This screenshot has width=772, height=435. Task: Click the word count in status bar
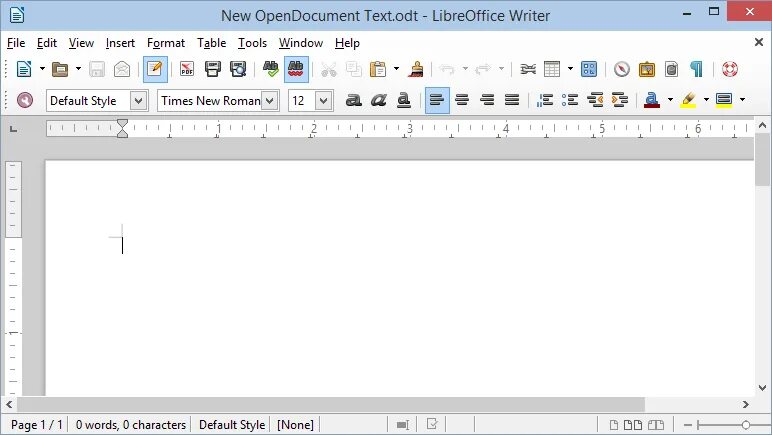click(130, 425)
